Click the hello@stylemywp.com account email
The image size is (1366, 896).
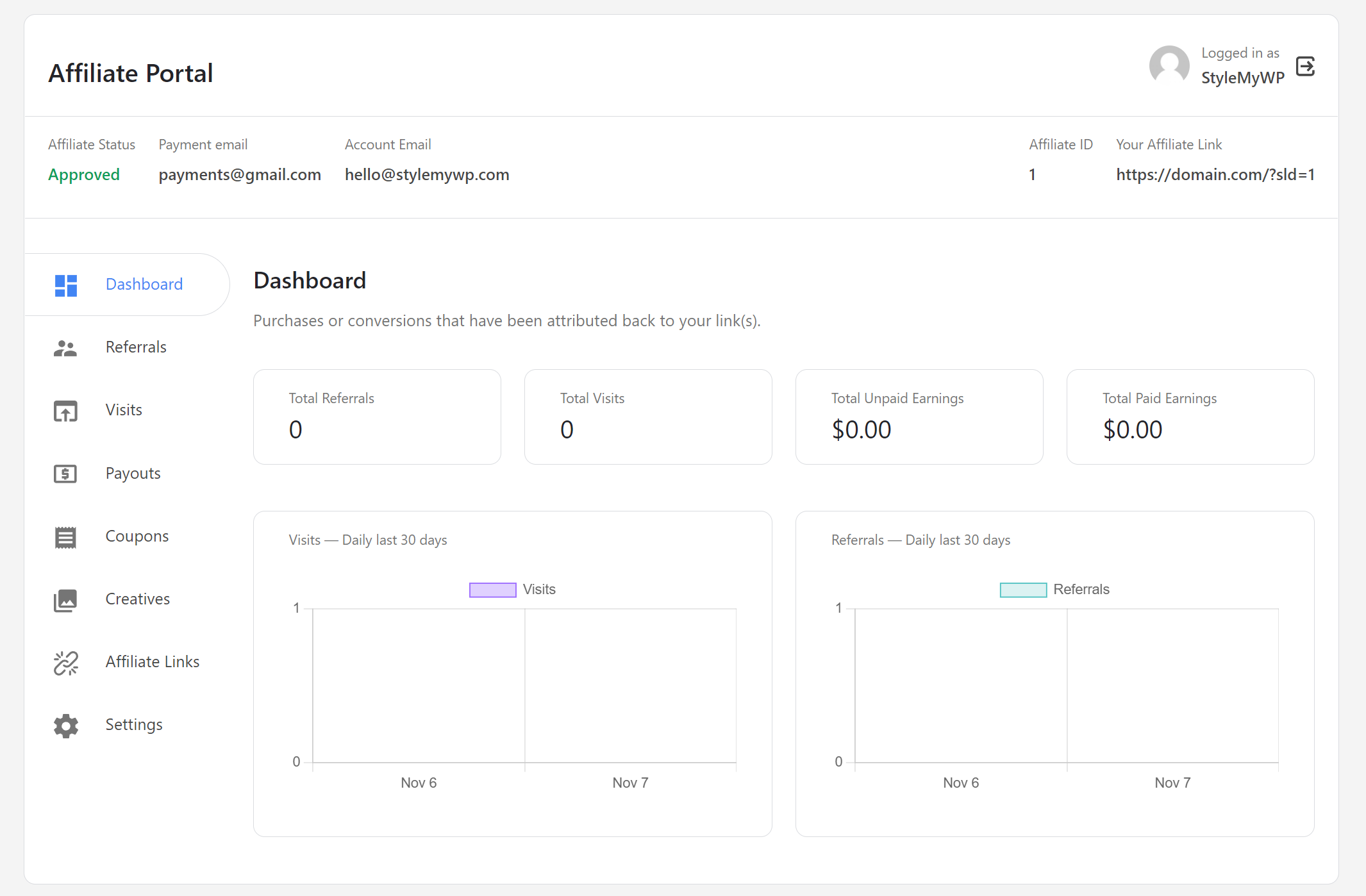(427, 174)
